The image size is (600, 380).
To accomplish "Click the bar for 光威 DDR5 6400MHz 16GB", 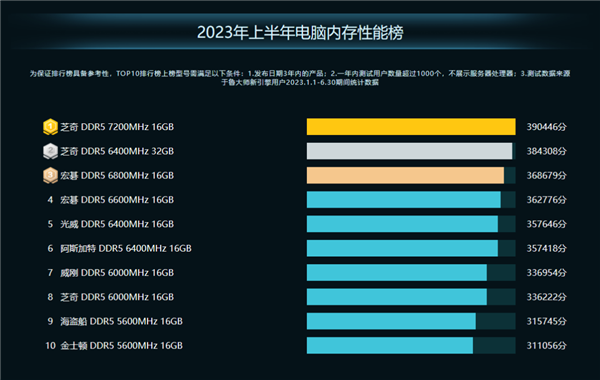I will click(x=402, y=224).
